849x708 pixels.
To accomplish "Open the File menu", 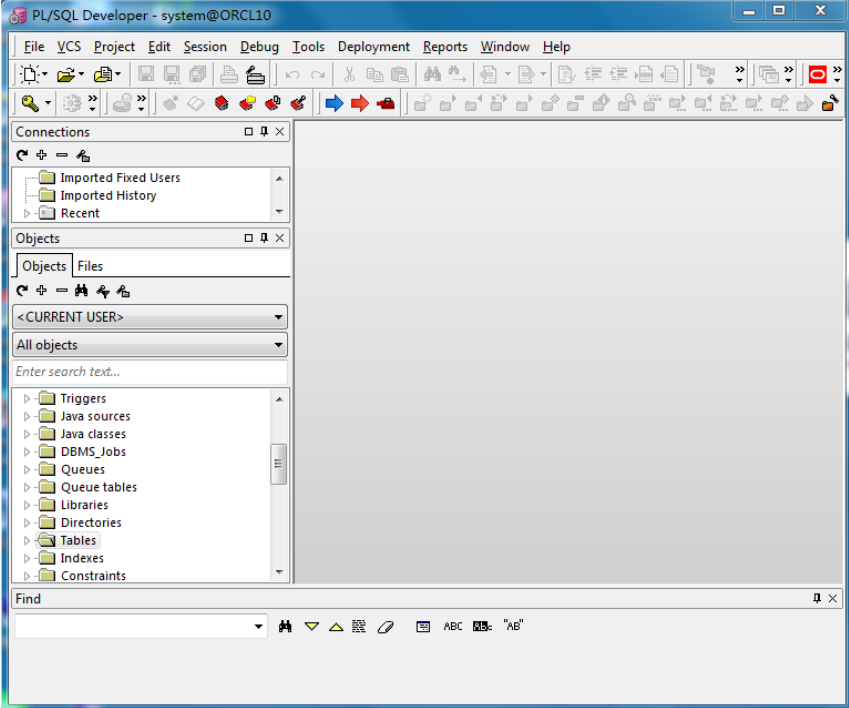I will click(x=34, y=47).
